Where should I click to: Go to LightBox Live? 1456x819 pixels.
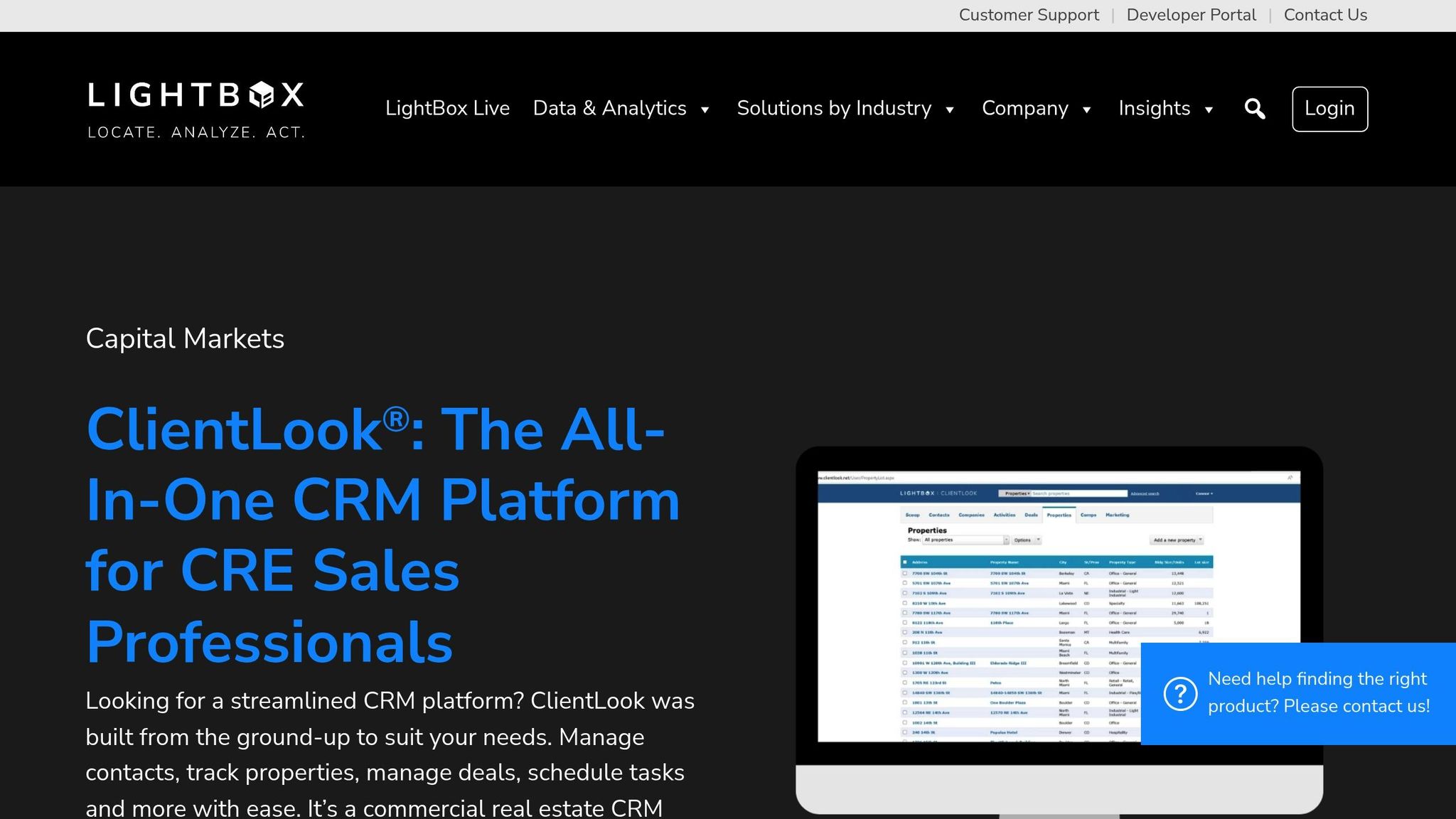click(x=447, y=108)
